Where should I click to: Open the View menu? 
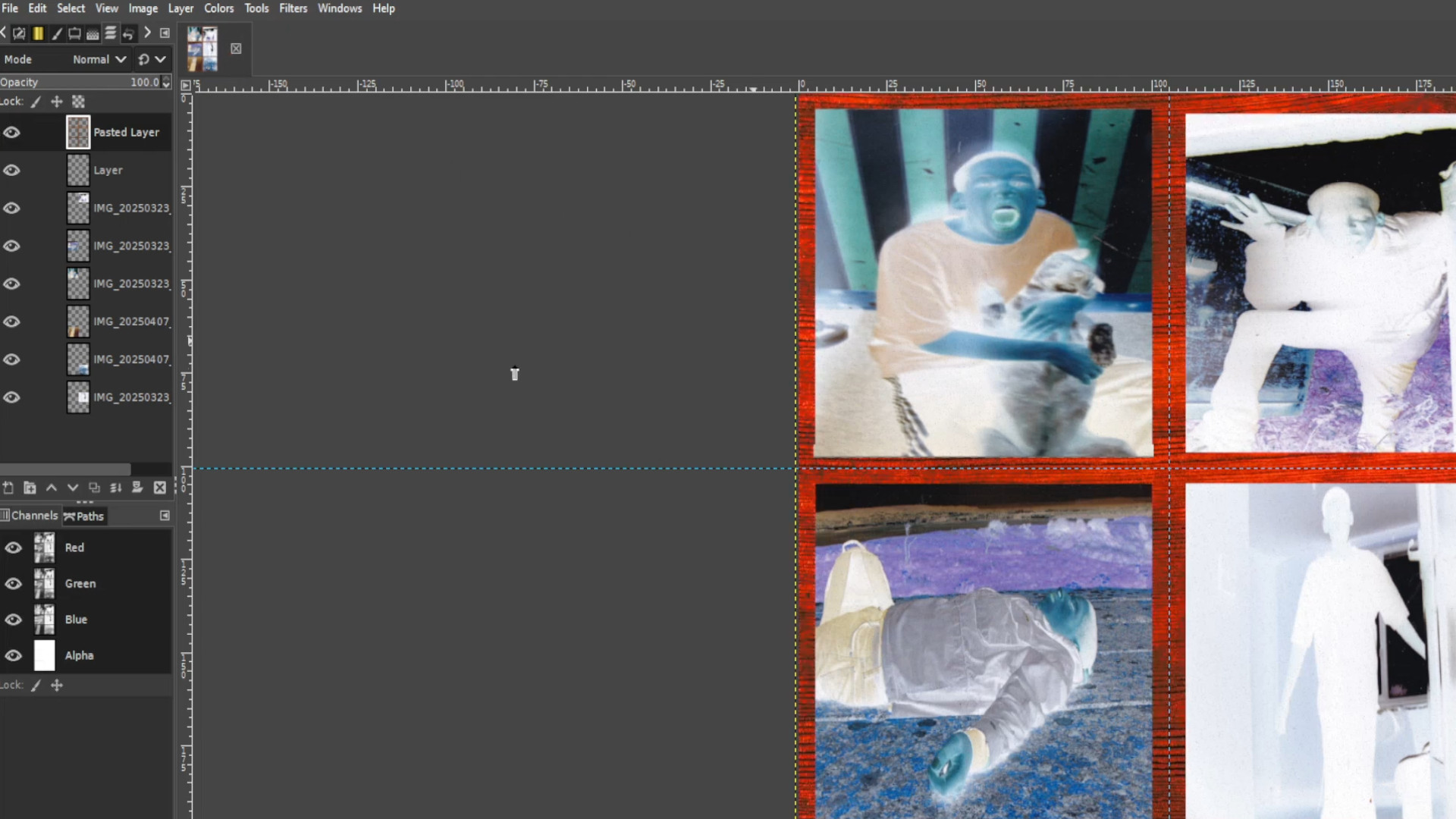[x=107, y=8]
